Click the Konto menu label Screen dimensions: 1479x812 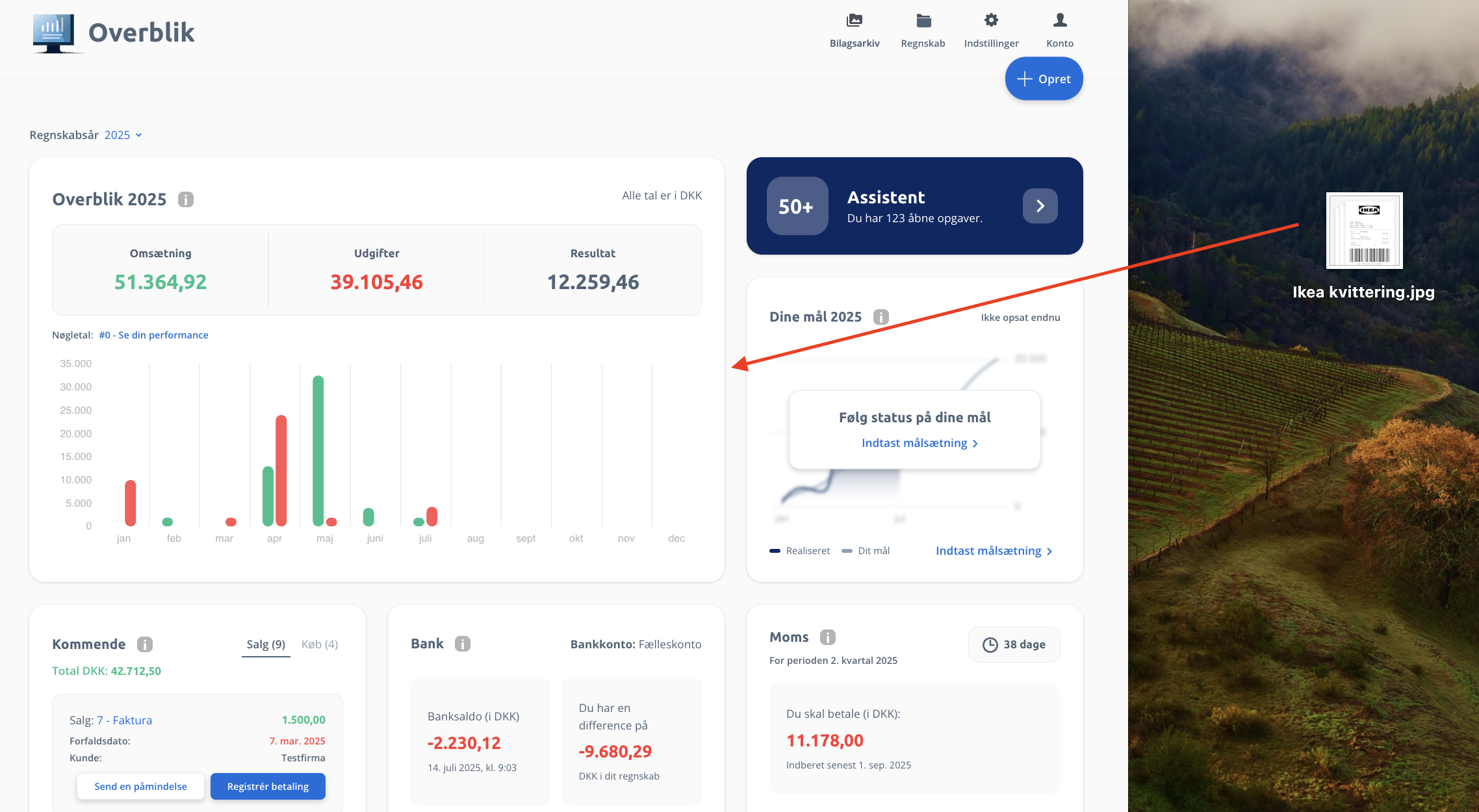(1060, 44)
